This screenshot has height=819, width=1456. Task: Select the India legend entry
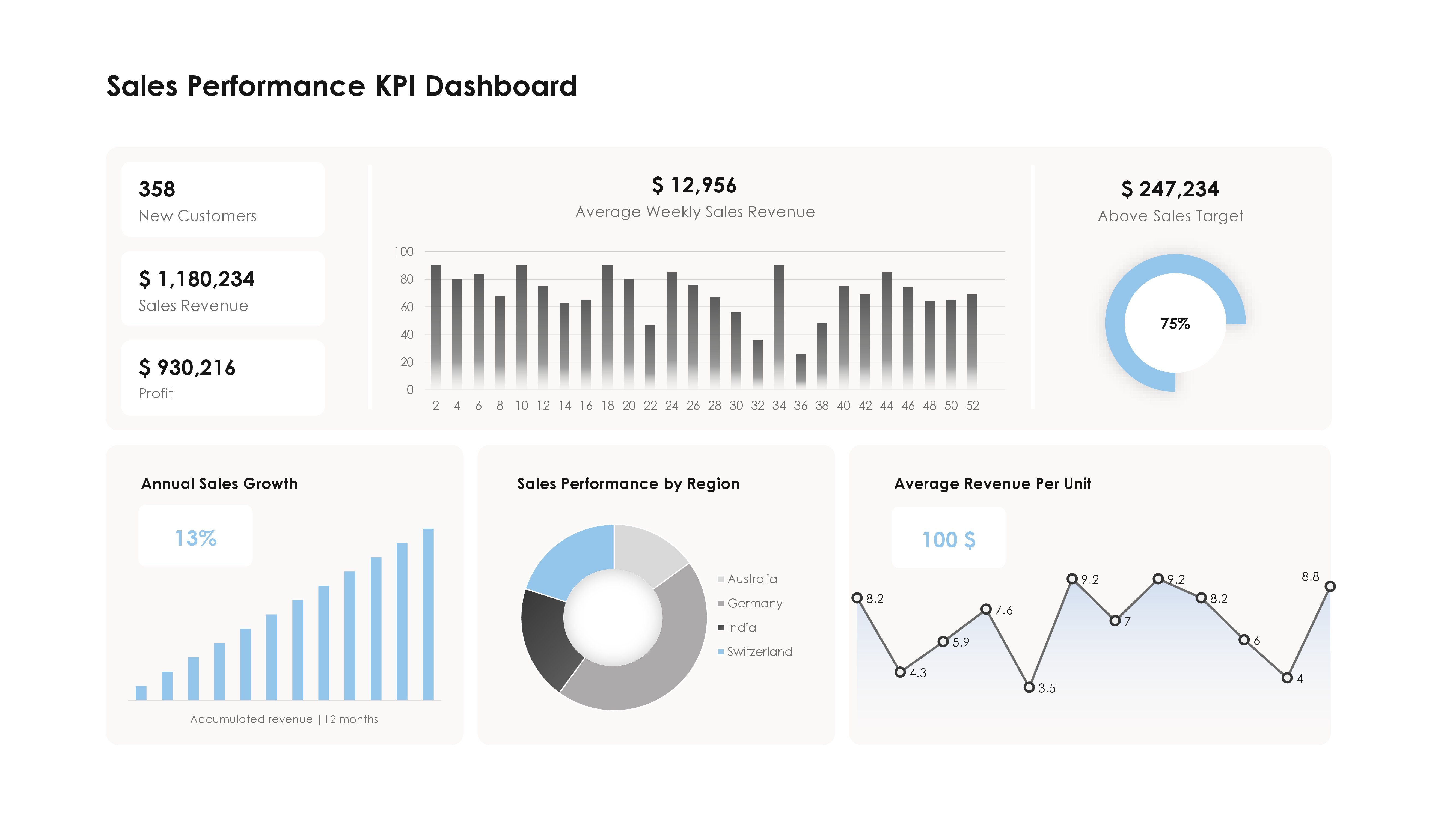(736, 627)
